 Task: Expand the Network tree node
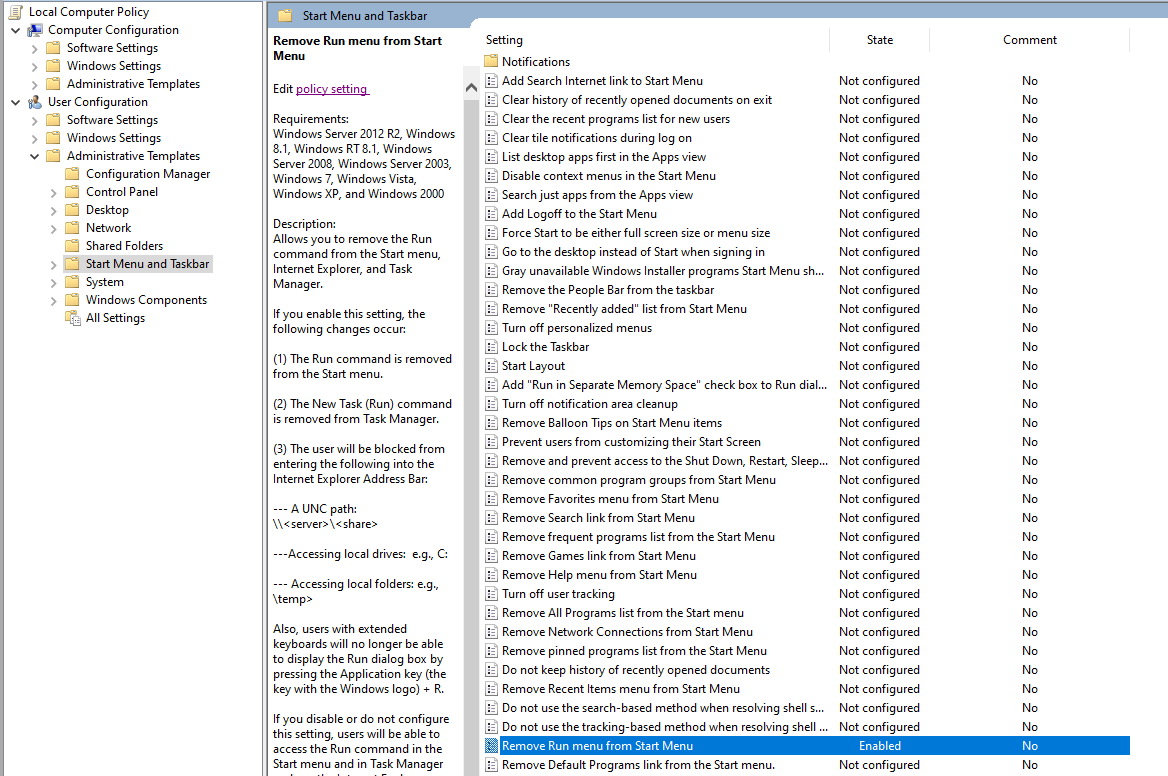point(54,229)
